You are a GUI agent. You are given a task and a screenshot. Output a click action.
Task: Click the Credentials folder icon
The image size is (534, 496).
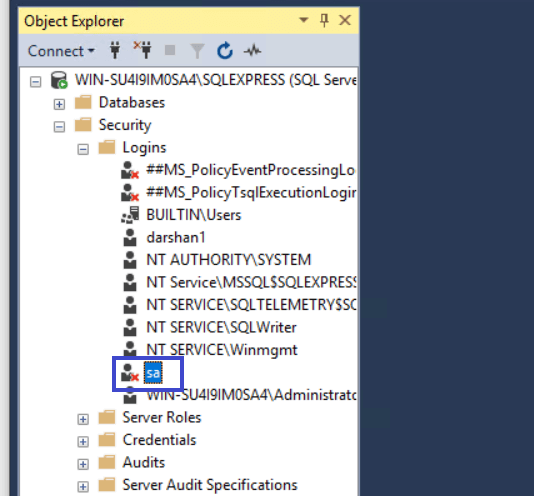[107, 439]
